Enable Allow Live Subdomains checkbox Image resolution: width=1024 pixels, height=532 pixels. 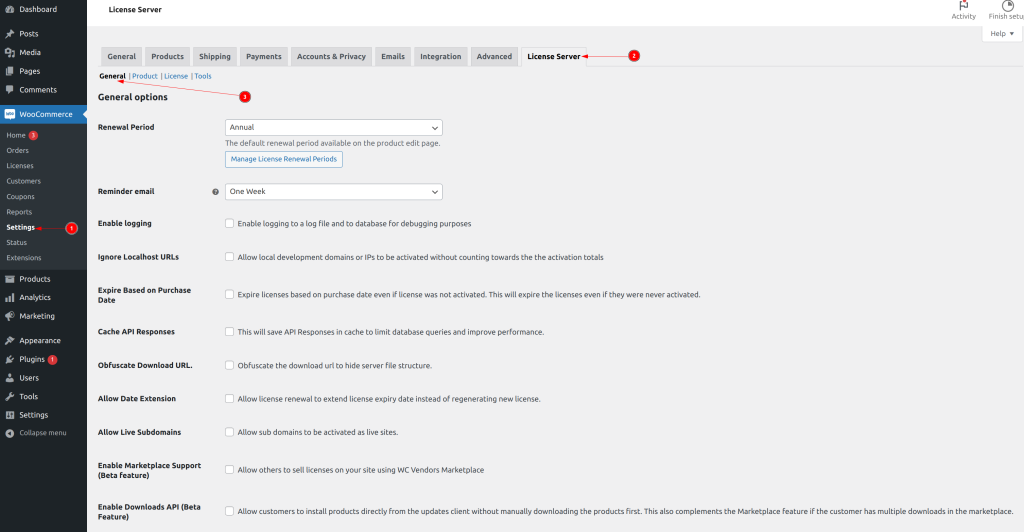[x=229, y=431]
